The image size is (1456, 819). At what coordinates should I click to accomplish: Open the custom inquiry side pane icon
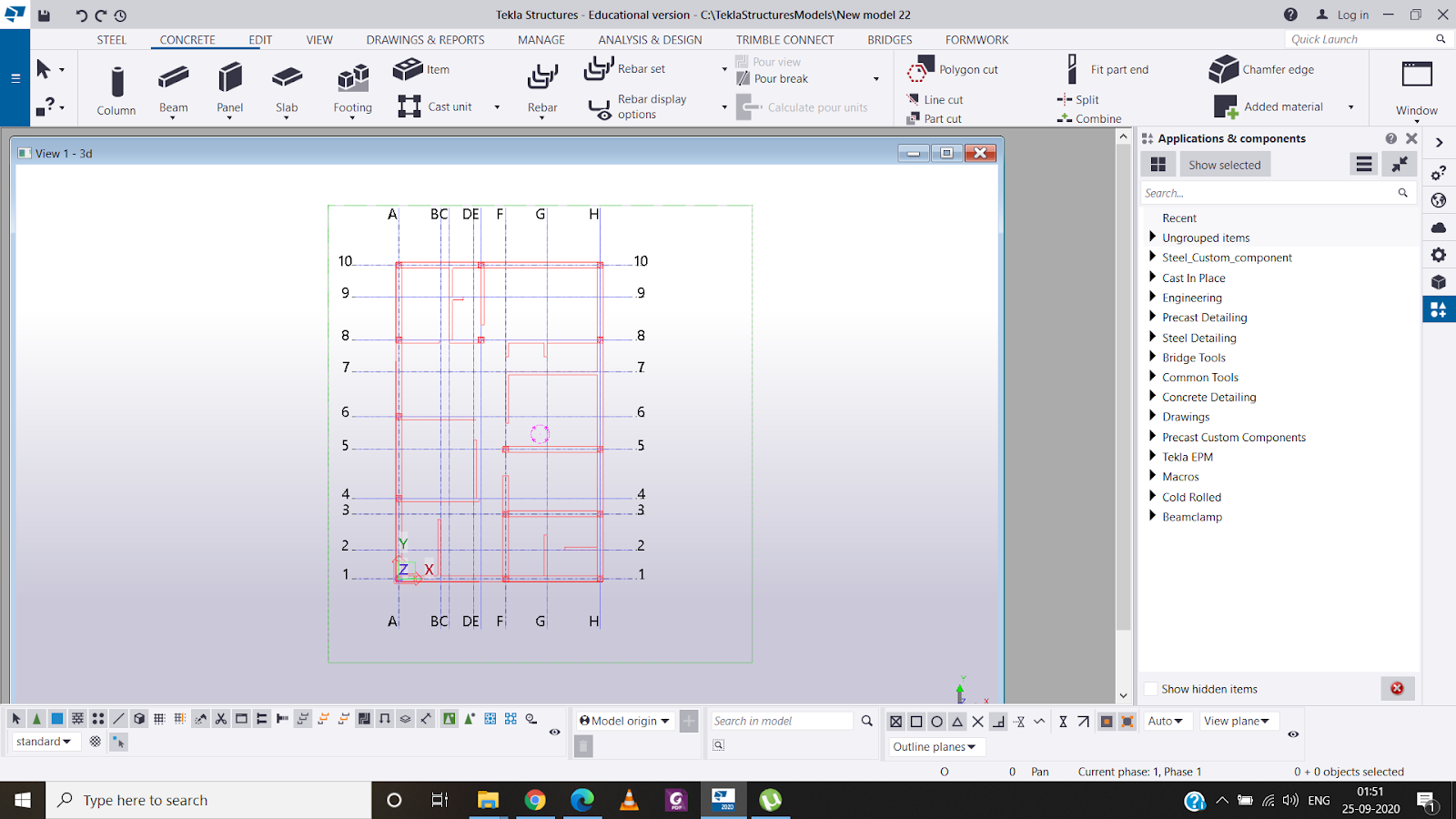[x=1439, y=173]
